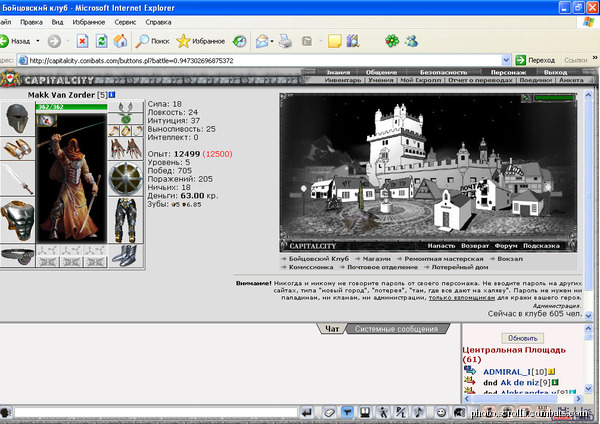Open Search (Поиск) in the toolbar
Viewport: 600px width, 424px height.
(152, 41)
